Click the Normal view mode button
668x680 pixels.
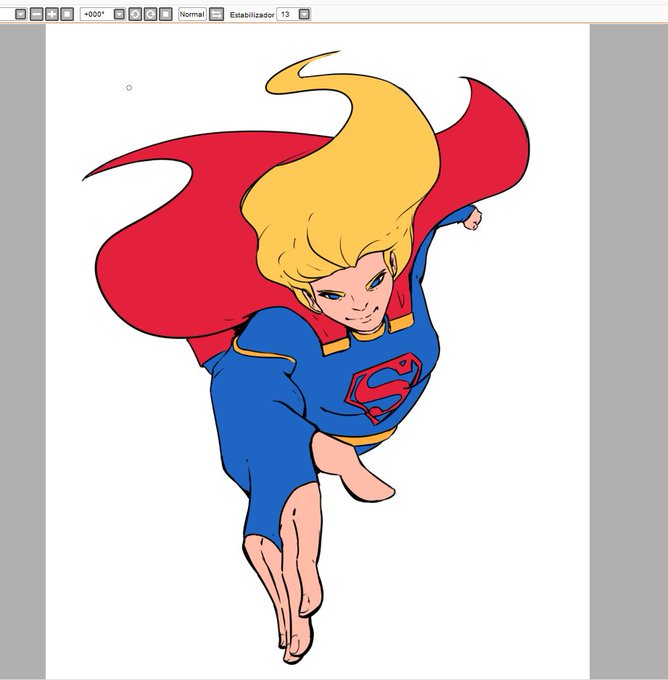pyautogui.click(x=192, y=14)
